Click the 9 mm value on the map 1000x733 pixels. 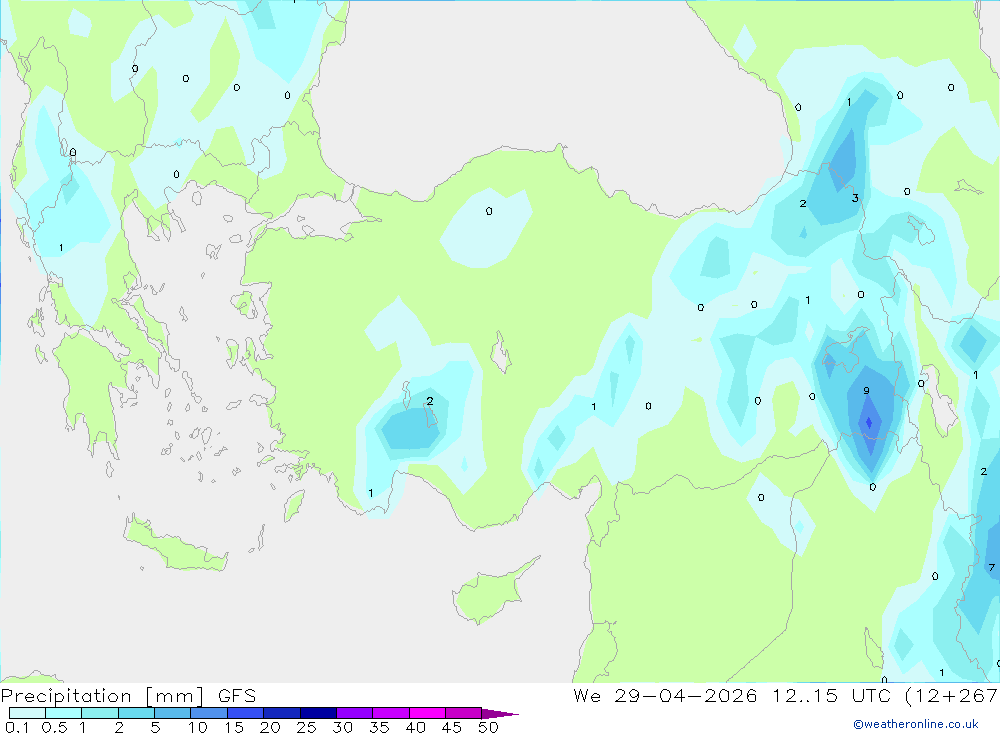866,390
